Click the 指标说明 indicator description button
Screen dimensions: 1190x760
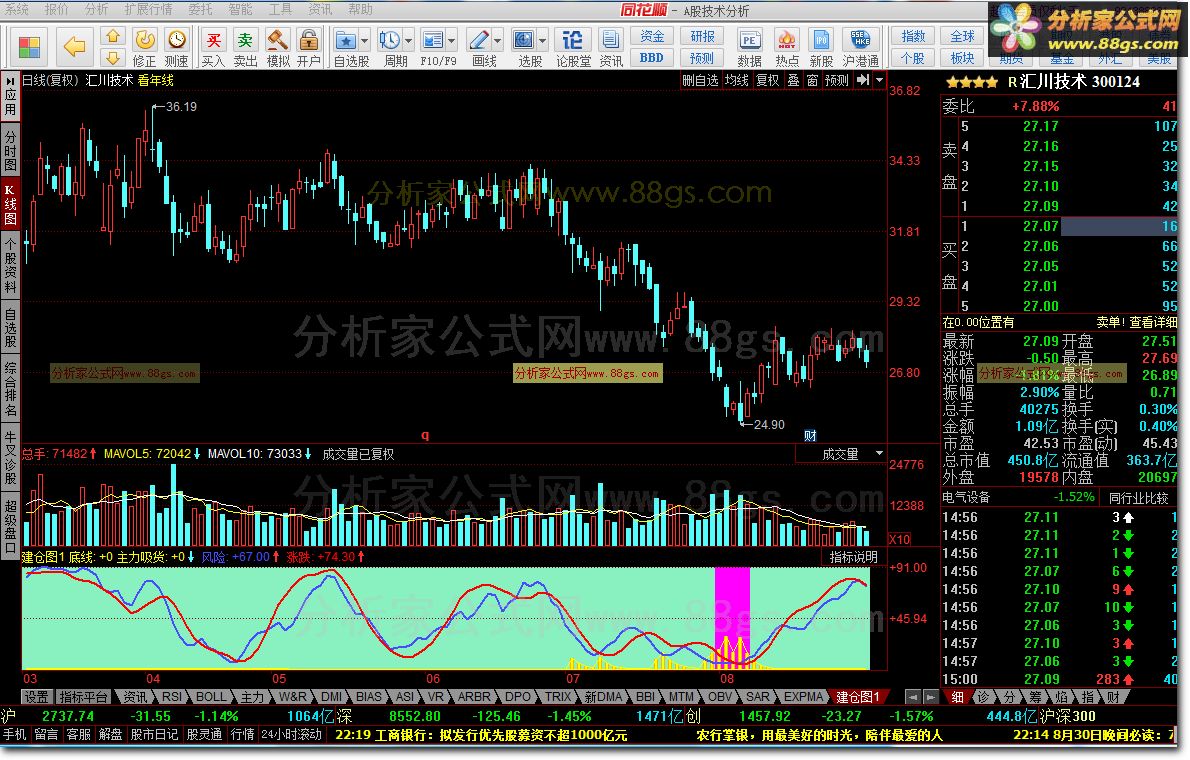(x=854, y=557)
